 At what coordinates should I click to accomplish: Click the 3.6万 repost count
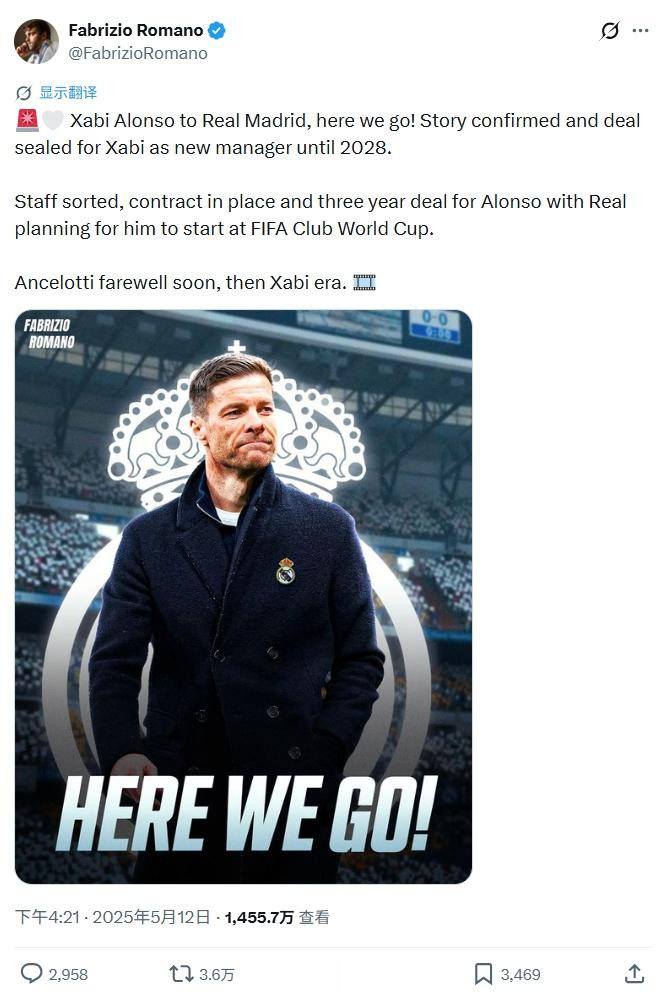click(x=217, y=974)
